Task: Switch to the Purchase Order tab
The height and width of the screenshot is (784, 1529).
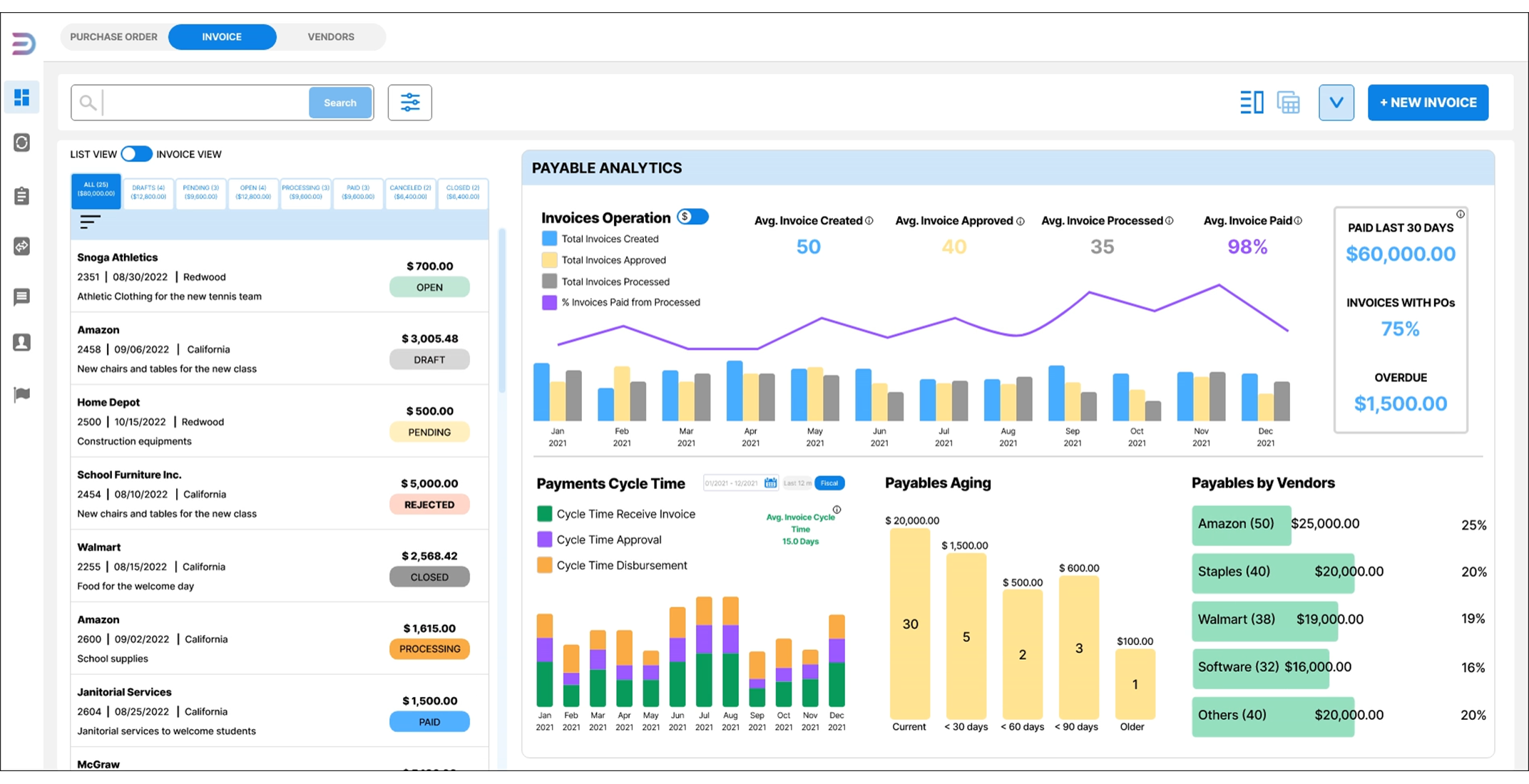Action: click(114, 37)
